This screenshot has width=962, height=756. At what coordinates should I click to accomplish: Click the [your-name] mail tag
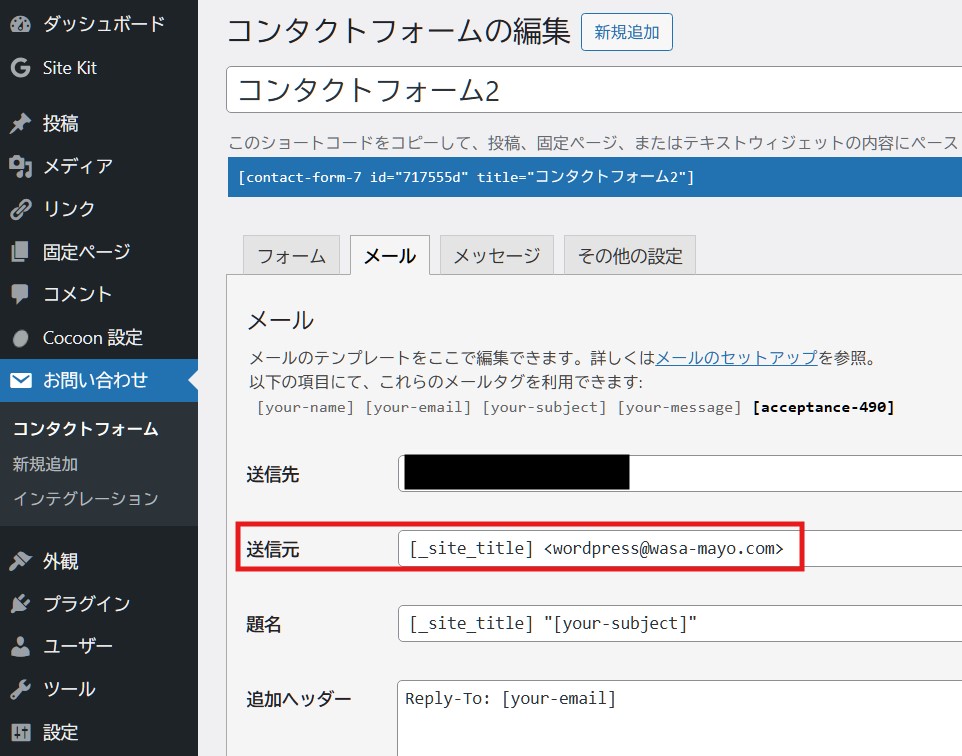click(x=306, y=407)
